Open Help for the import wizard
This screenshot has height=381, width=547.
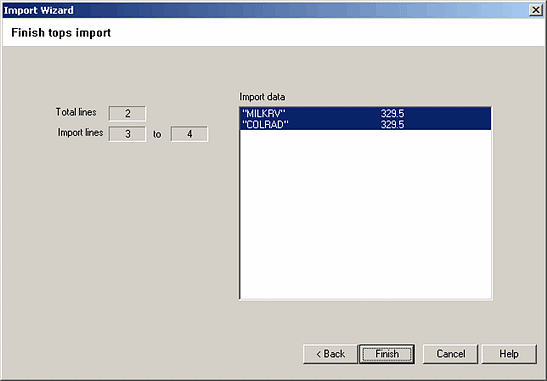tap(509, 354)
